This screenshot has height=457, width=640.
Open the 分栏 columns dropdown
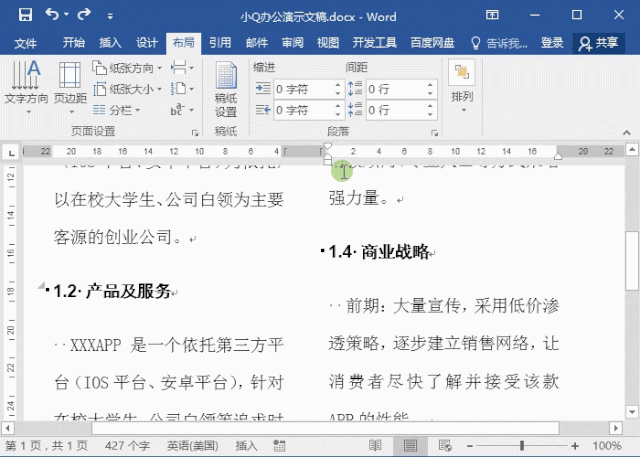click(x=116, y=110)
